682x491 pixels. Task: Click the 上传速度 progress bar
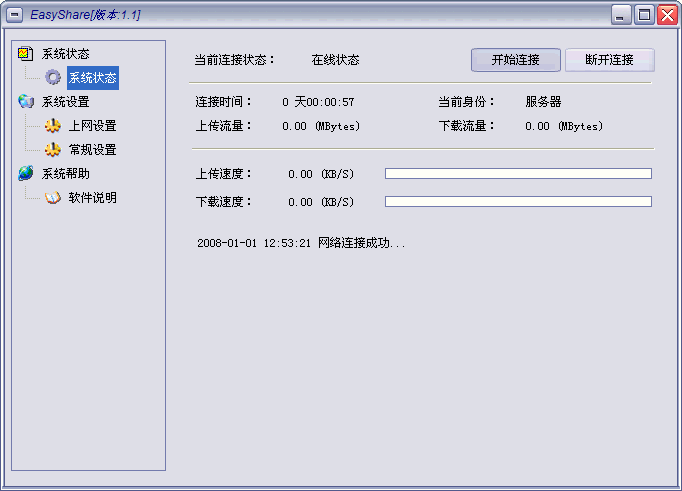point(518,174)
